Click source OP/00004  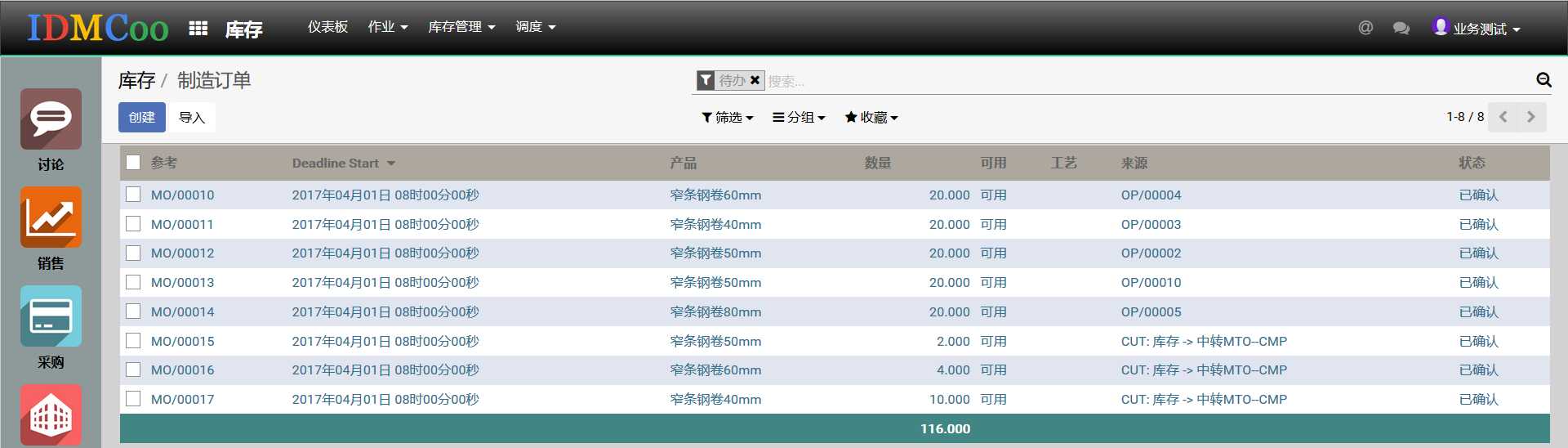pos(1151,195)
